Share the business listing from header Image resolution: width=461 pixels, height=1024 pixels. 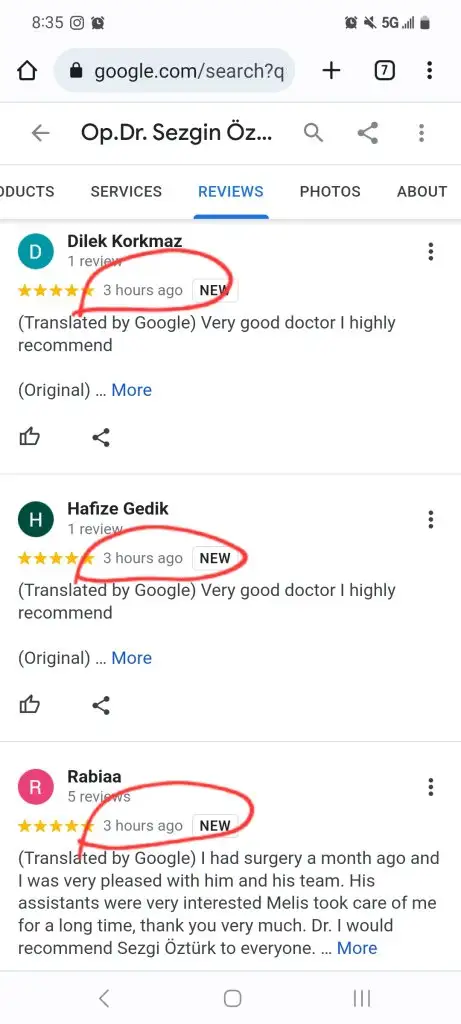tap(368, 133)
